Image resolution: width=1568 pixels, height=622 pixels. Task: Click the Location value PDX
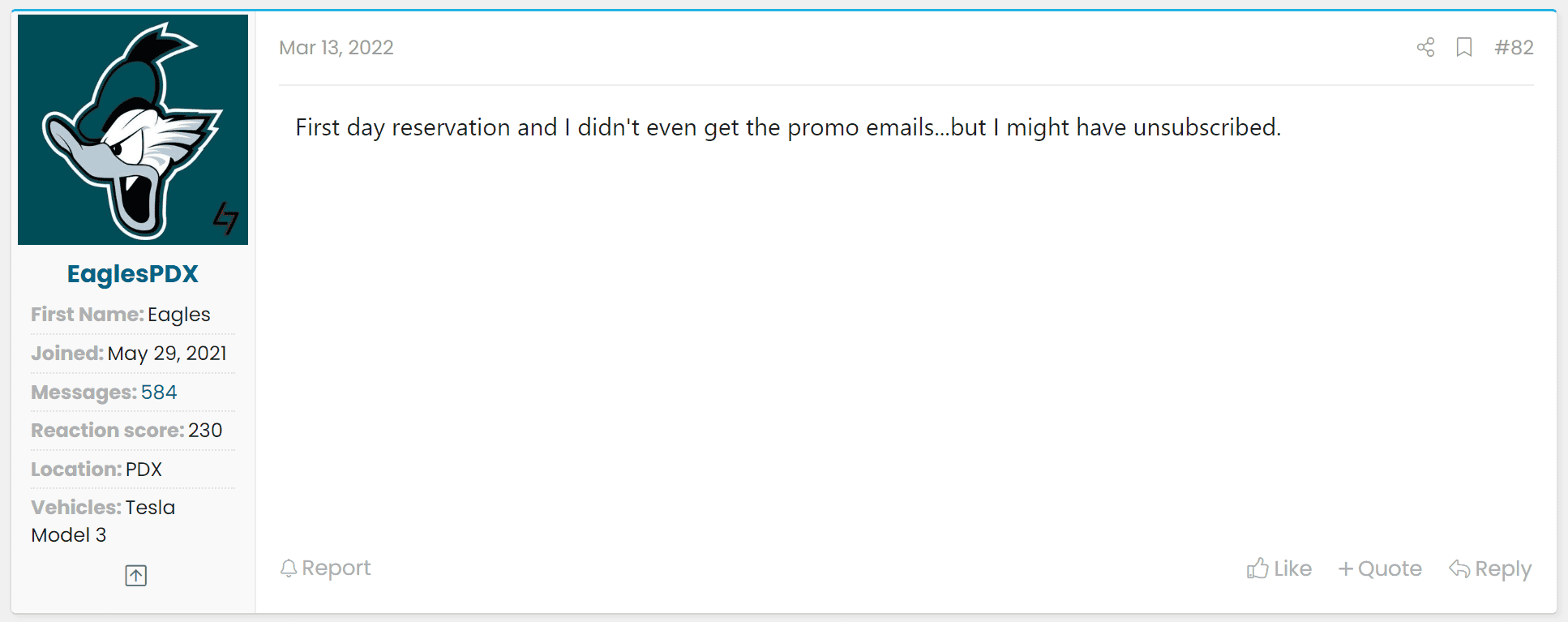pos(144,470)
